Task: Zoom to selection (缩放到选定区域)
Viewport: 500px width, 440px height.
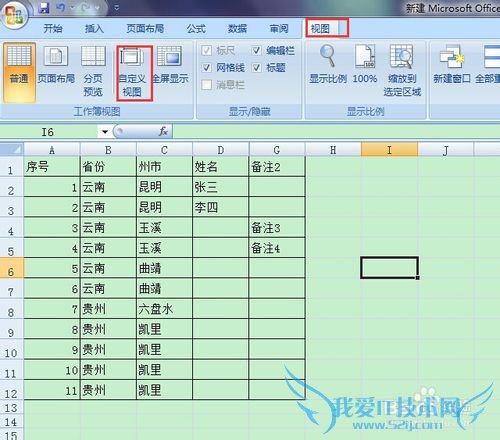Action: 402,71
